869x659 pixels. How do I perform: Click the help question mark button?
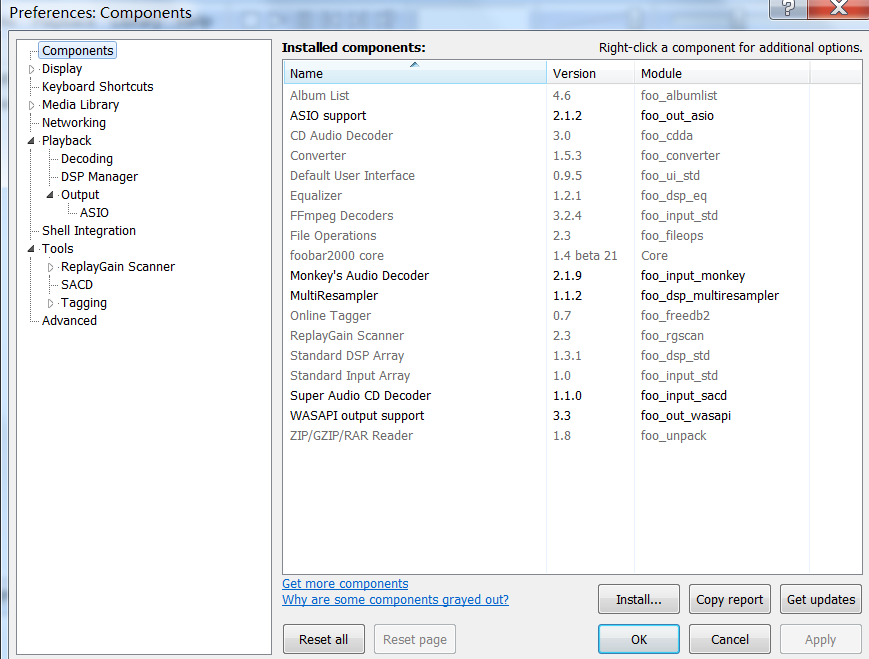pos(789,8)
